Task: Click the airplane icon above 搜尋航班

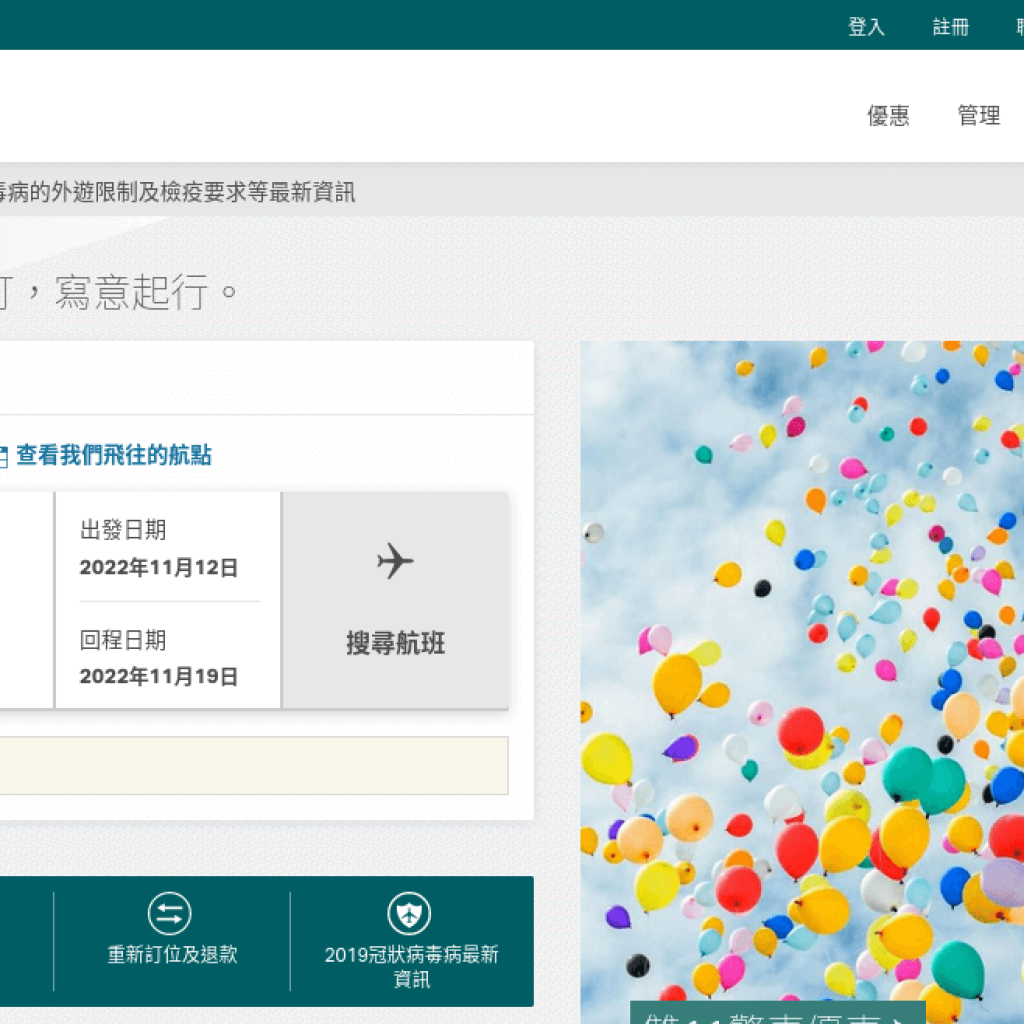Action: (x=396, y=562)
